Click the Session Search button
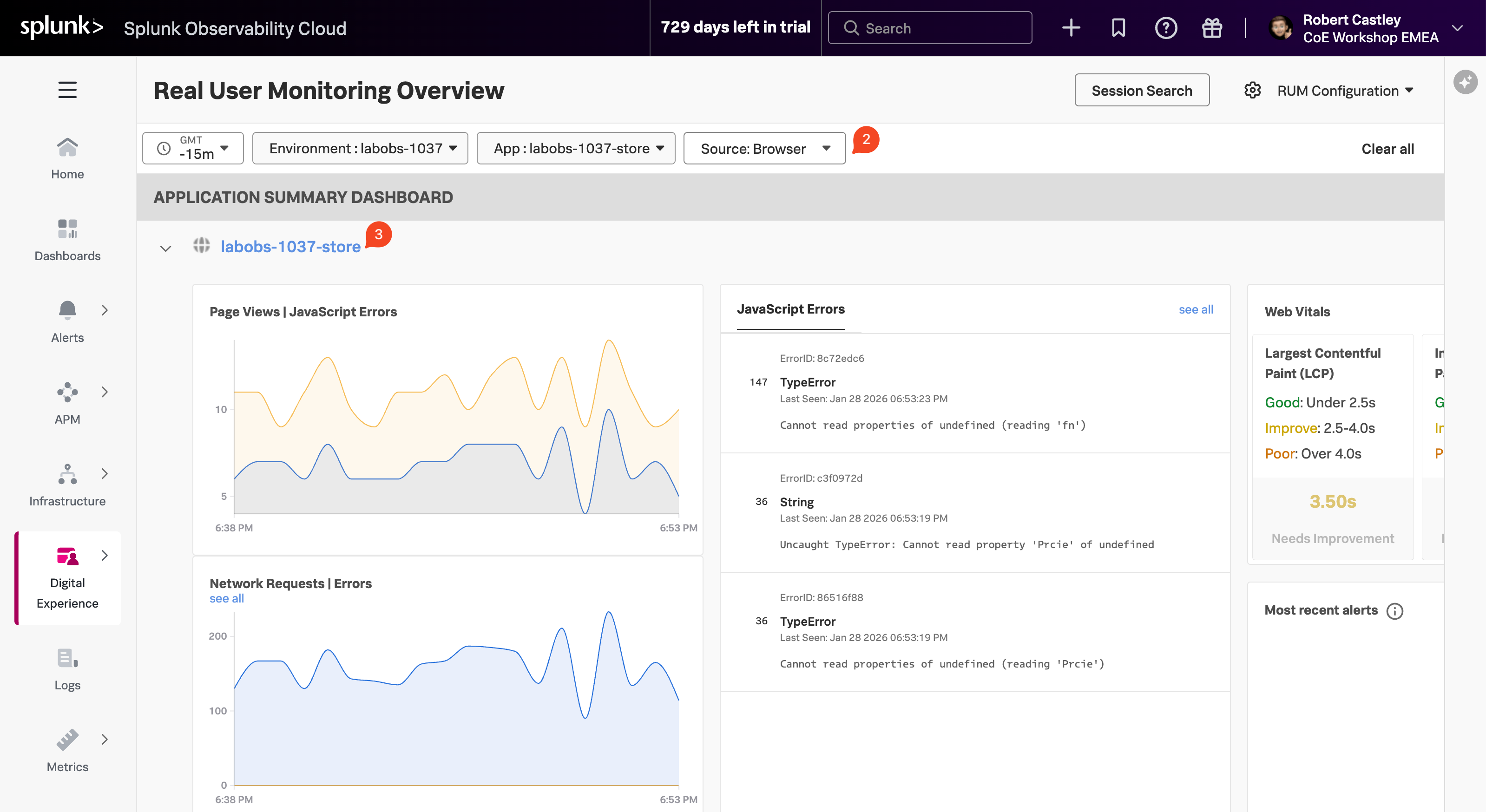 [x=1142, y=90]
